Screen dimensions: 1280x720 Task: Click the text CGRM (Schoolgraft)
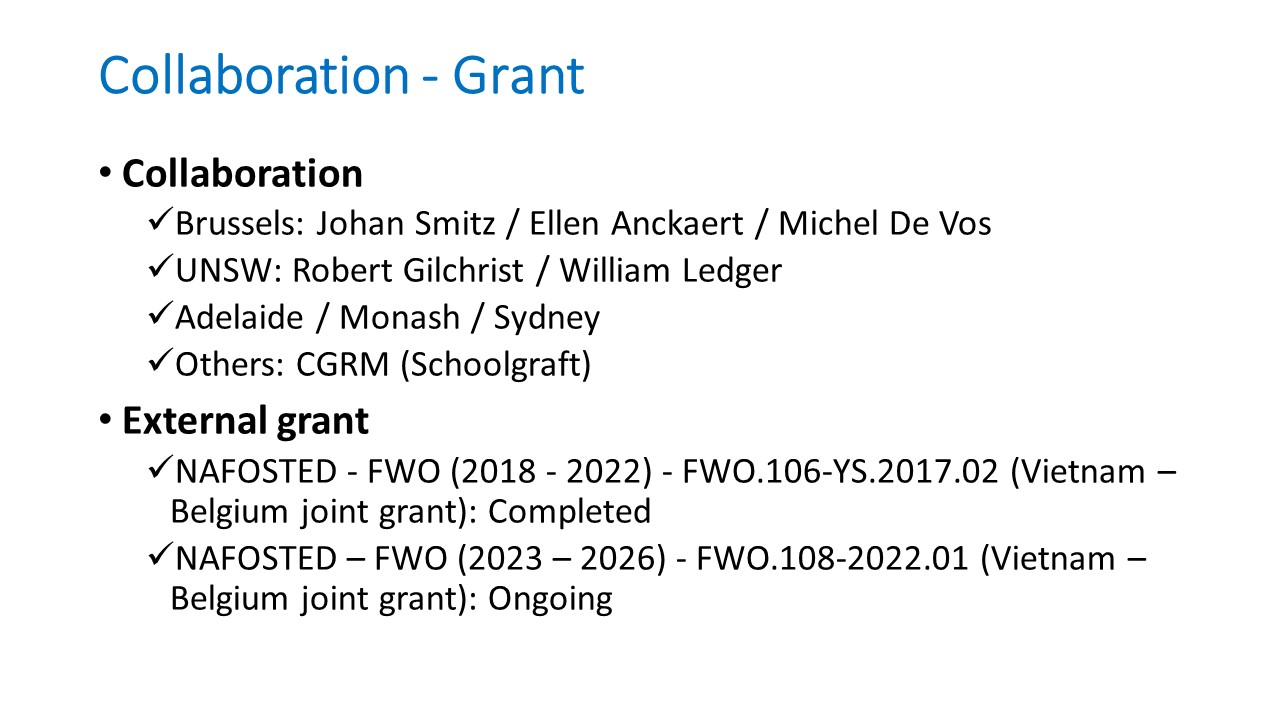444,365
